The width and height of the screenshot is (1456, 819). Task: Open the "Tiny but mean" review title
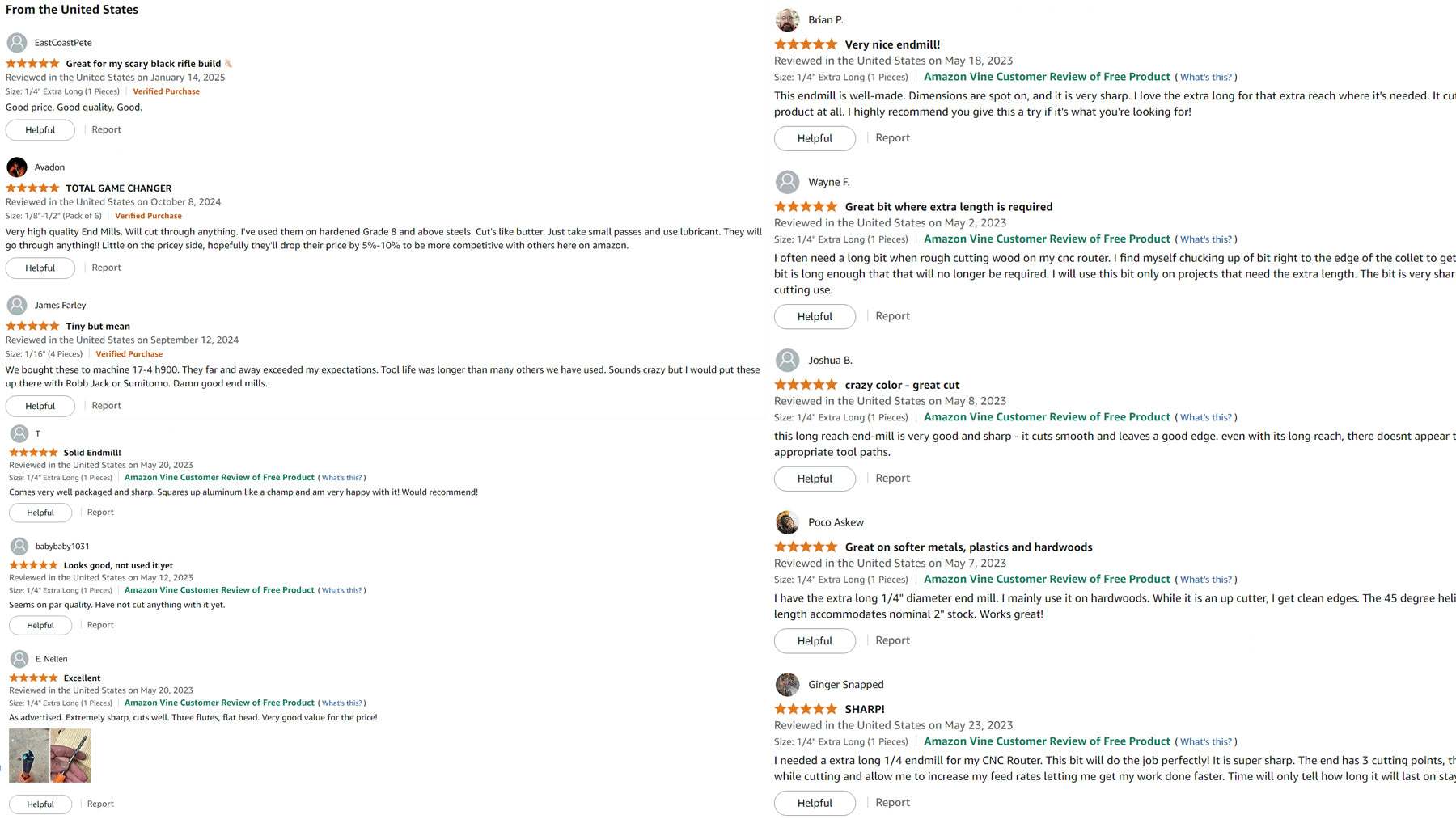(98, 327)
